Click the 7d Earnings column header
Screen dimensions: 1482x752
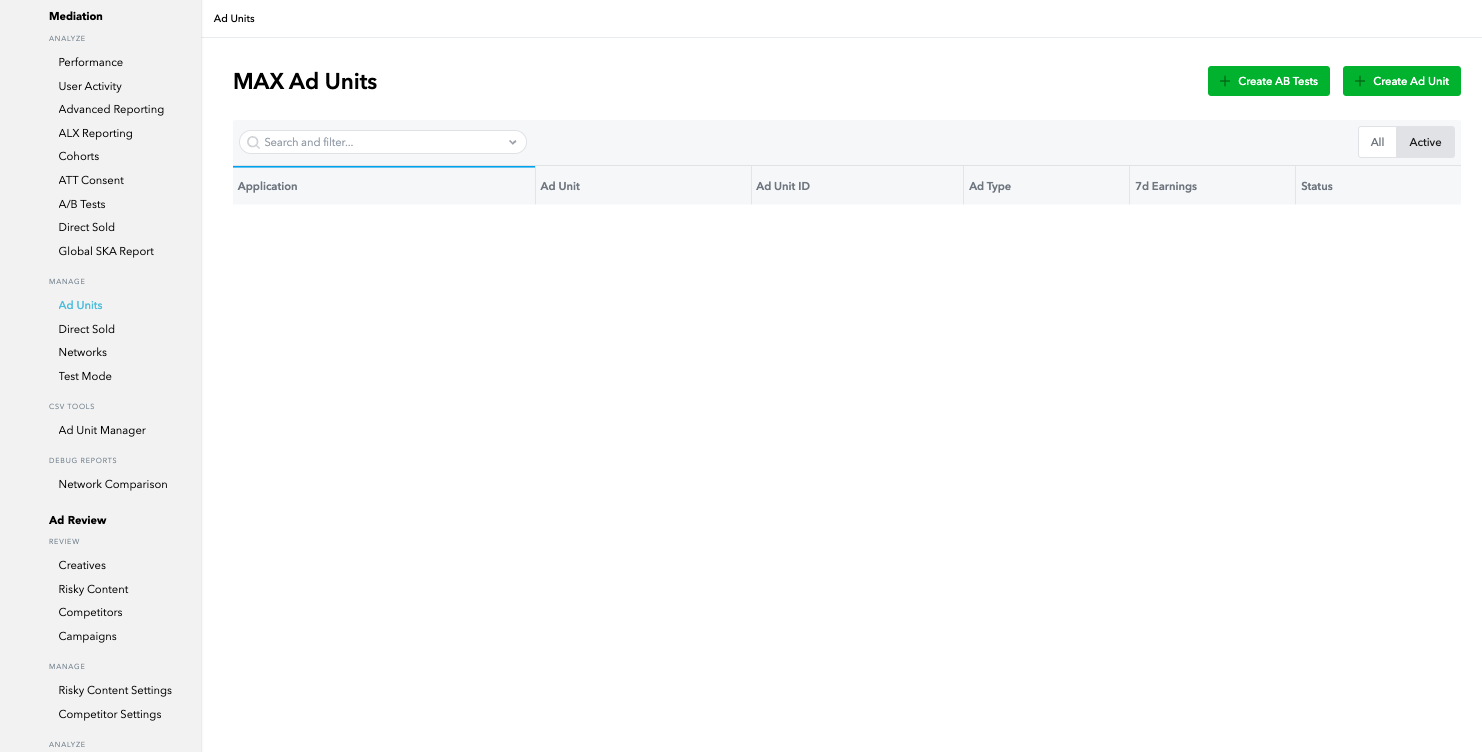pos(1166,186)
